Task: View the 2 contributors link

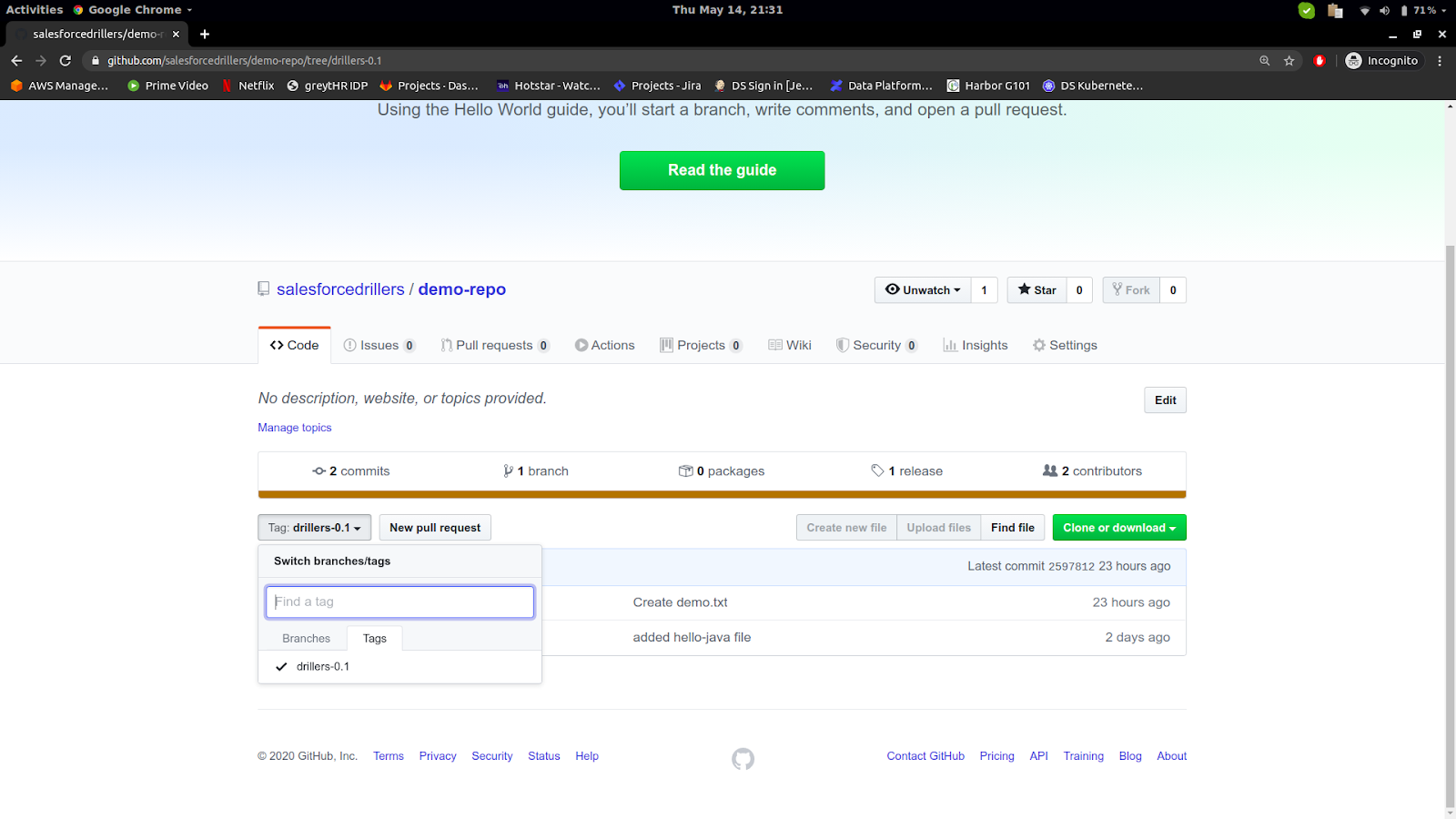Action: click(x=1092, y=471)
